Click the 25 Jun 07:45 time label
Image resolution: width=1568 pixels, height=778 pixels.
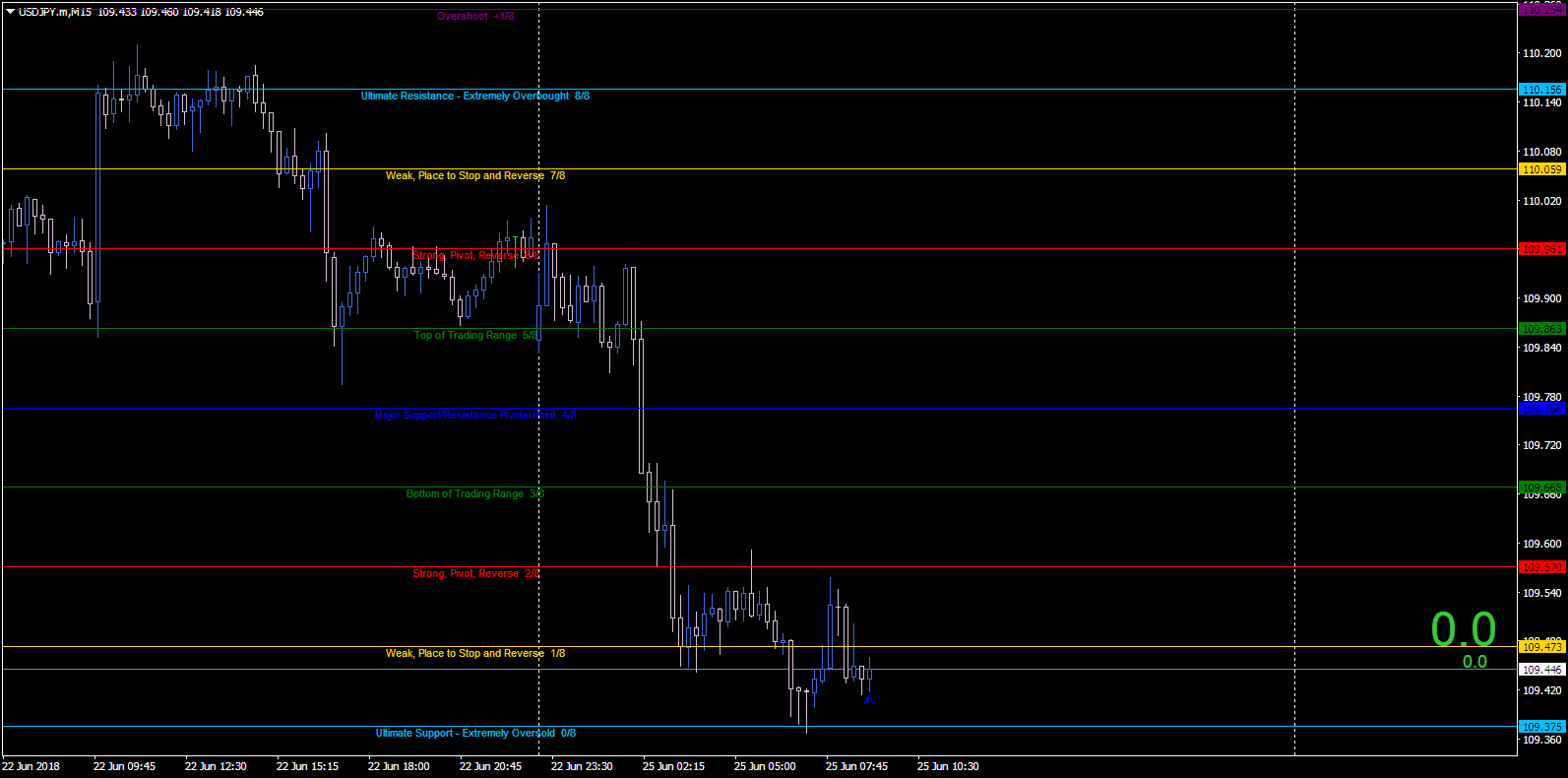pos(856,766)
